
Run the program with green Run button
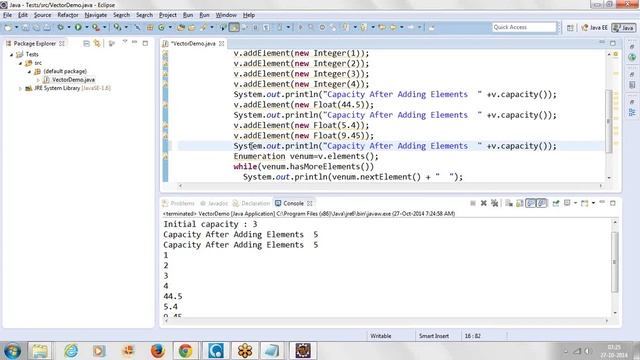[x=78, y=27]
